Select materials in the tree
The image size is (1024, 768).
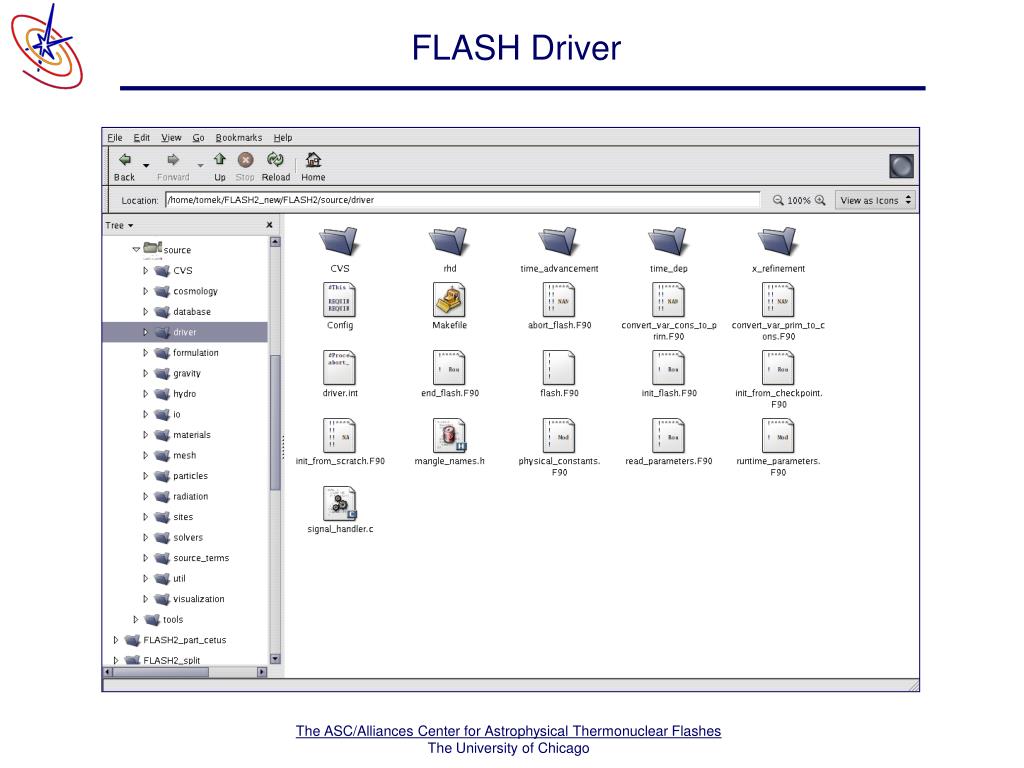click(x=191, y=435)
